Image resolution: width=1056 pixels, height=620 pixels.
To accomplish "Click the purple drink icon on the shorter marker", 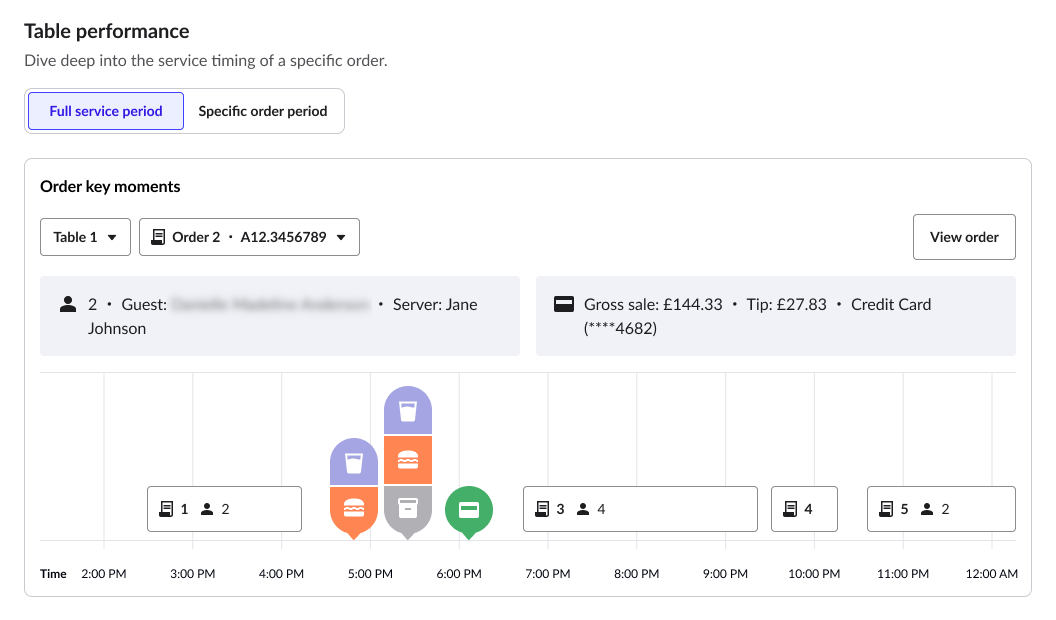I will (x=354, y=462).
